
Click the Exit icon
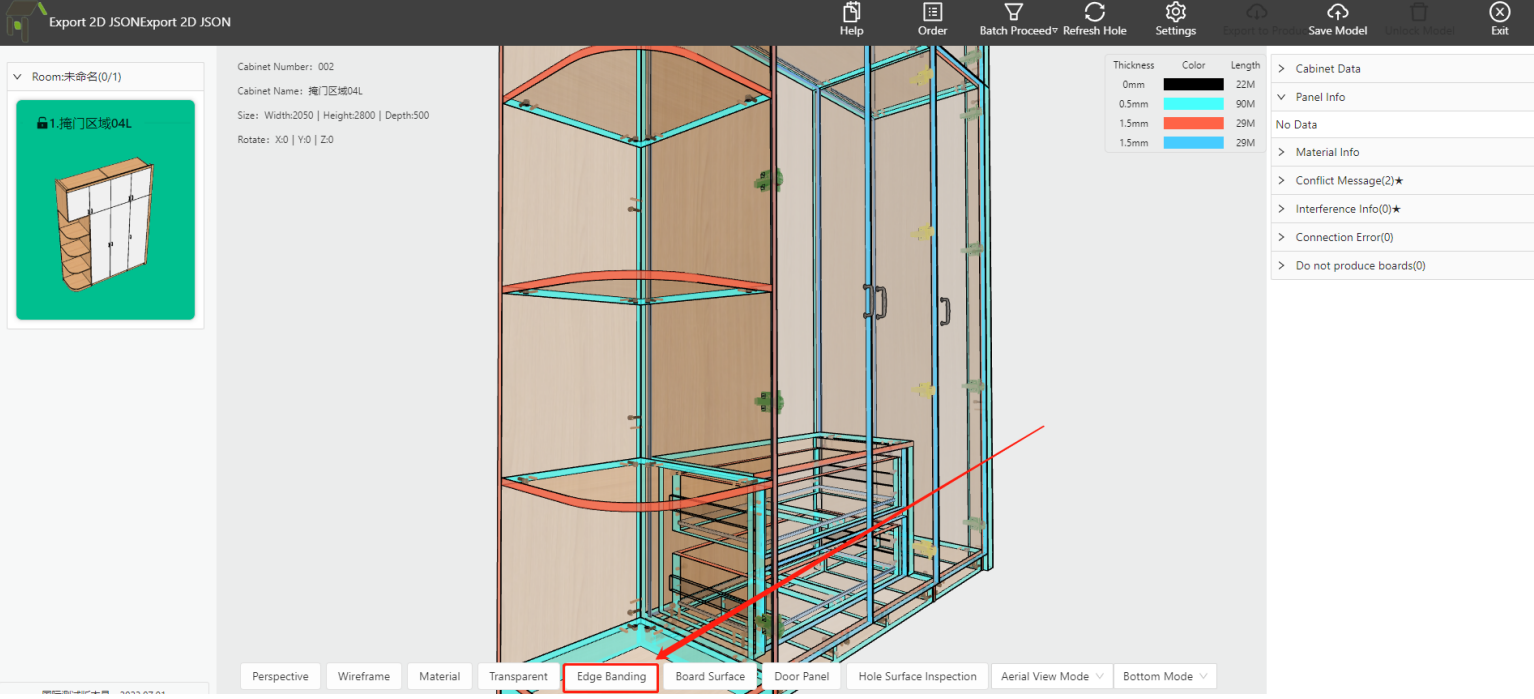[1499, 13]
